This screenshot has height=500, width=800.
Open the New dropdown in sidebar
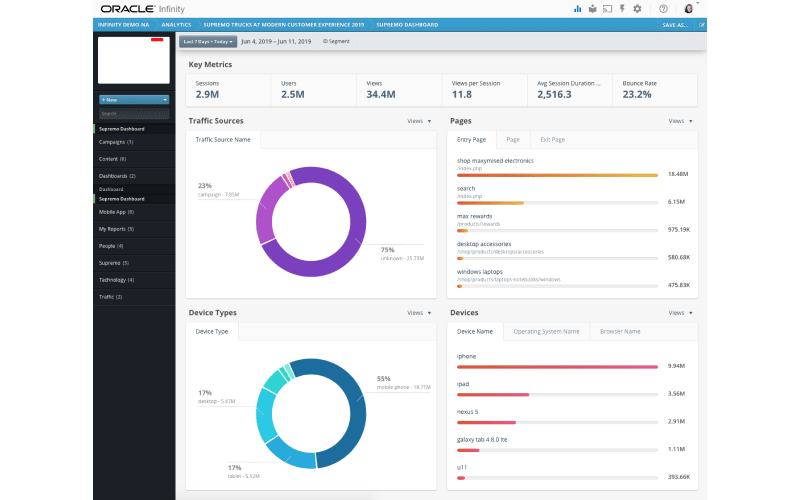click(133, 100)
